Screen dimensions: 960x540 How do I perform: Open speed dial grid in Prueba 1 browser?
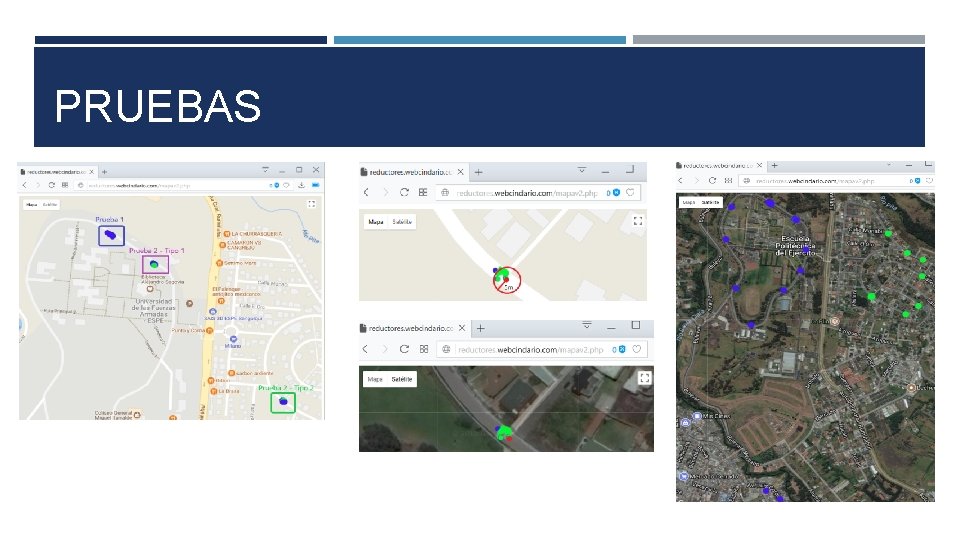(x=65, y=185)
